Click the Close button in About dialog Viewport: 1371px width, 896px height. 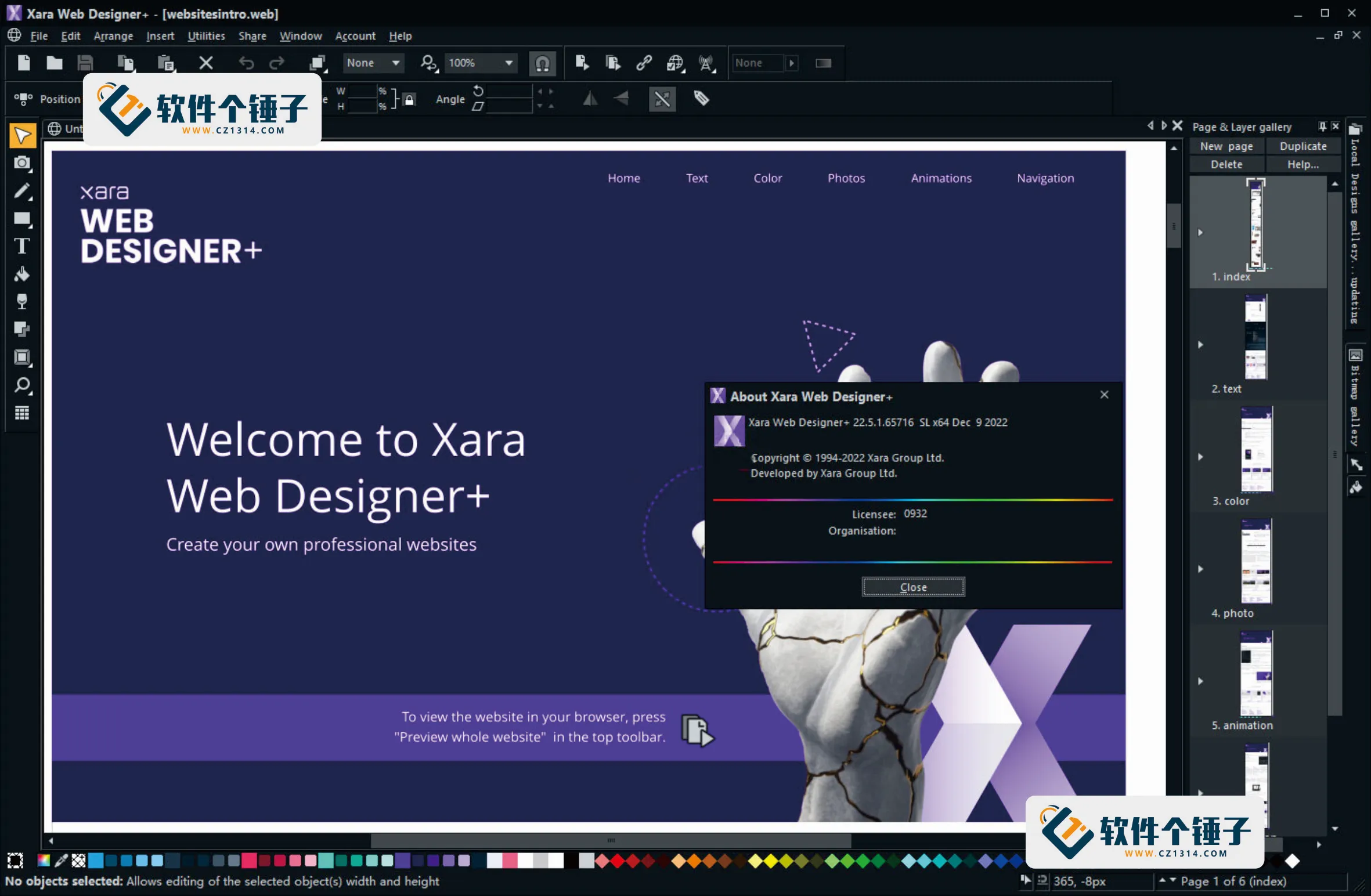pos(913,587)
